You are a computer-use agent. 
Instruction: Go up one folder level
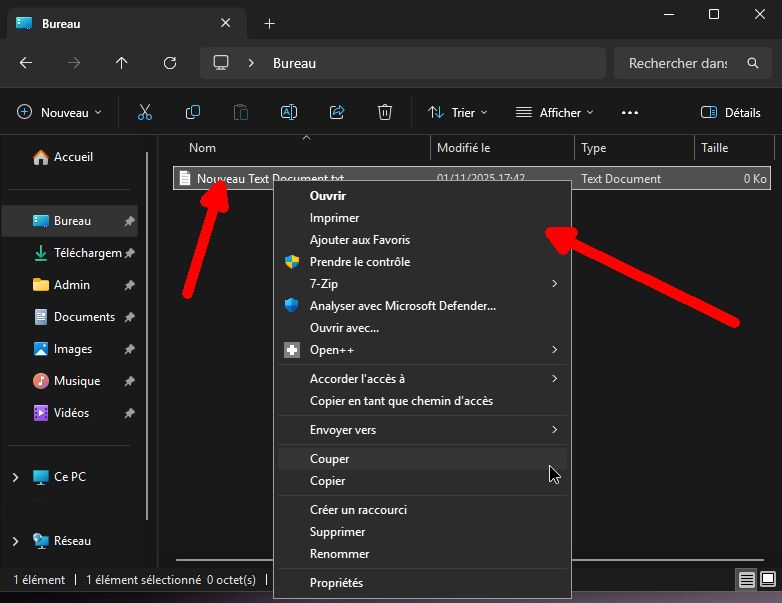coord(122,63)
